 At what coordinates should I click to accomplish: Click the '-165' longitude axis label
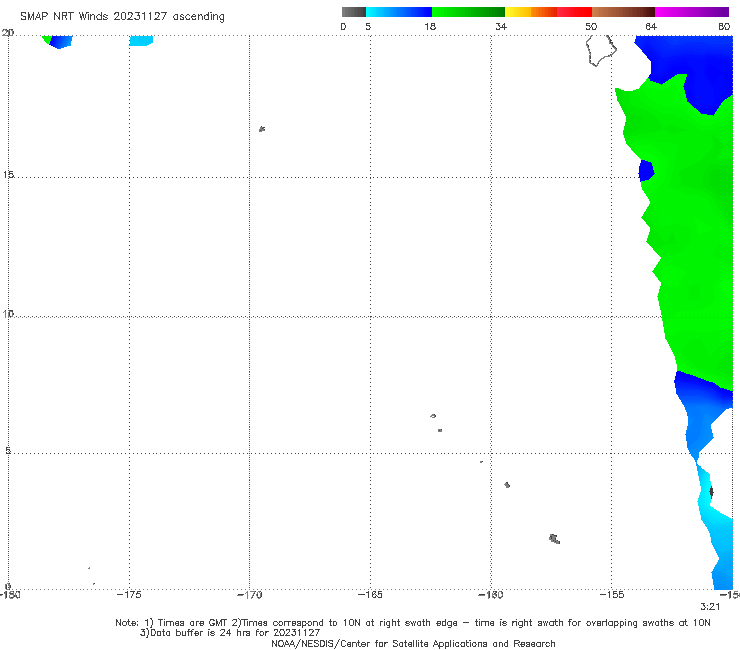370,595
